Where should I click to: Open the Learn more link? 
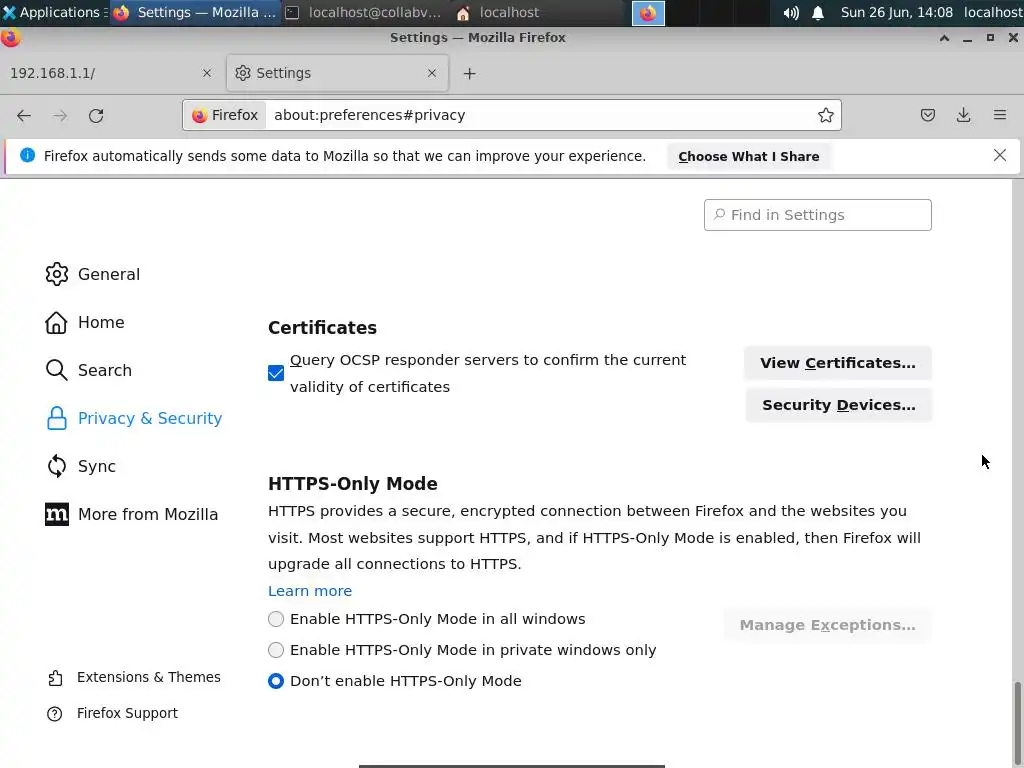point(310,591)
